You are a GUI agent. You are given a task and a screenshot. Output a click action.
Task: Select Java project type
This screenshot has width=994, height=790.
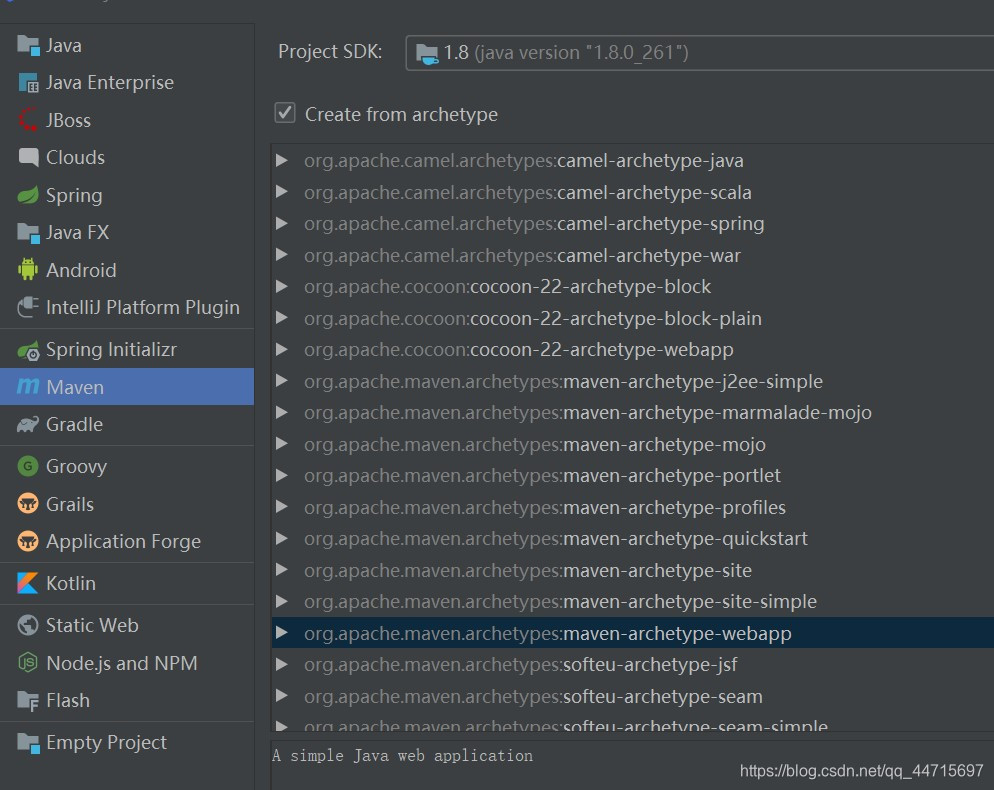pos(63,46)
